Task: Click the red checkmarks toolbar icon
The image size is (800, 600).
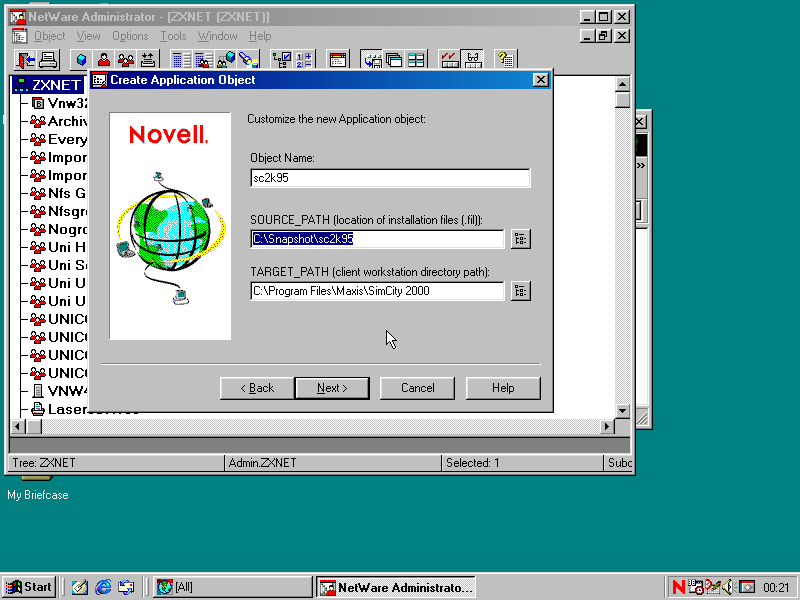Action: click(x=449, y=60)
